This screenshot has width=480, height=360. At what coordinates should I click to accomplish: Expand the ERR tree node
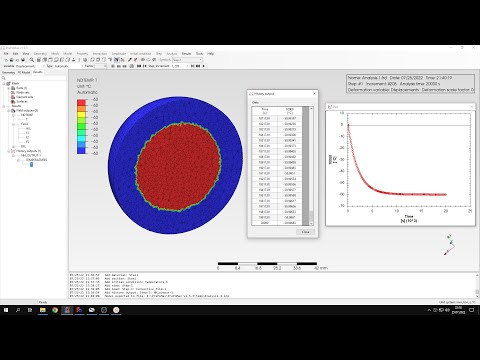(x=14, y=146)
